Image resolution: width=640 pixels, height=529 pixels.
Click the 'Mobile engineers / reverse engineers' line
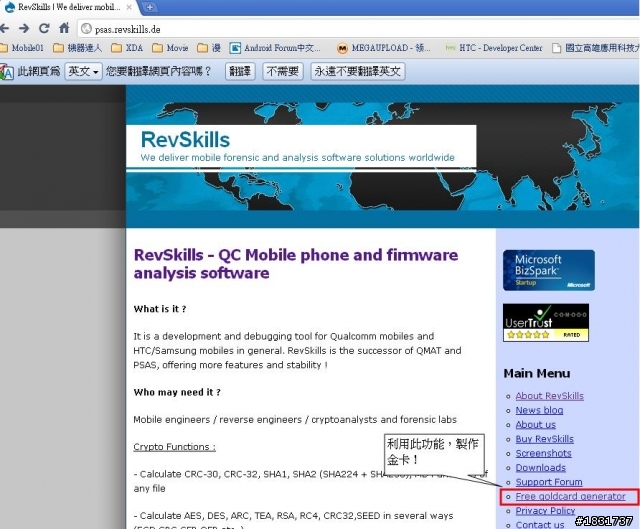click(x=295, y=420)
